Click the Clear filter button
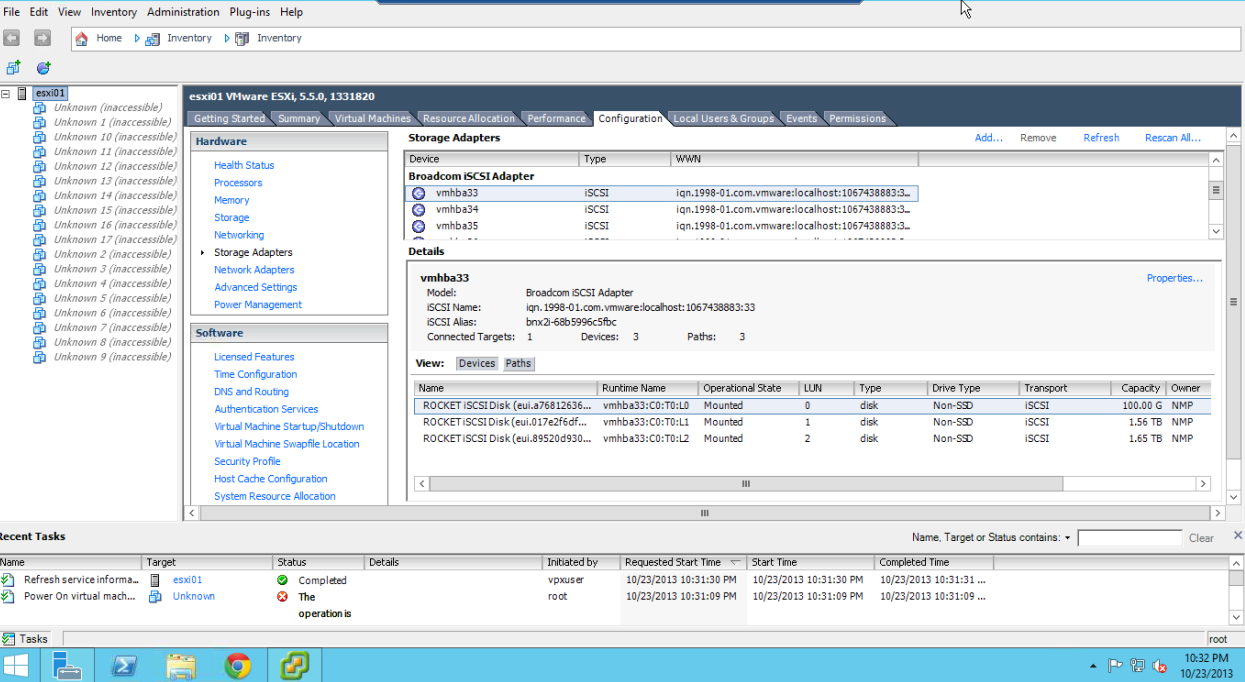Image resolution: width=1245 pixels, height=682 pixels. tap(1201, 538)
